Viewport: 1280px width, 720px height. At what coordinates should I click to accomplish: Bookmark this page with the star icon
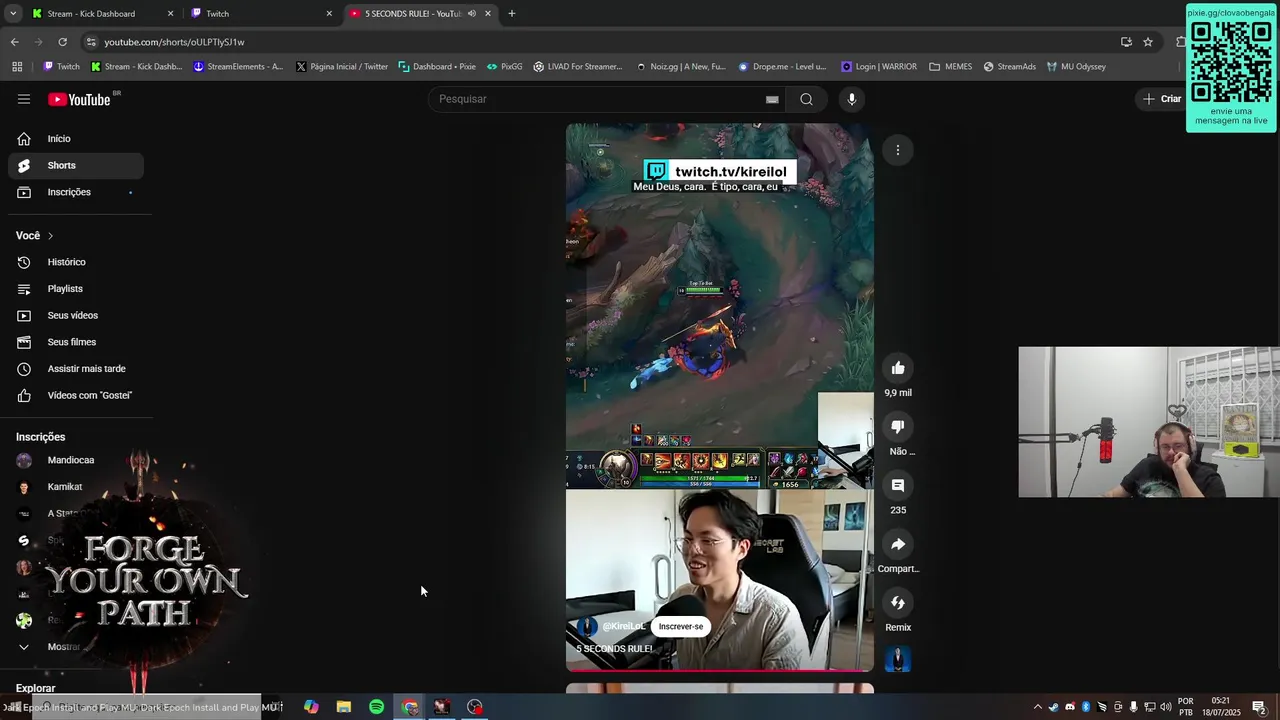point(1148,42)
